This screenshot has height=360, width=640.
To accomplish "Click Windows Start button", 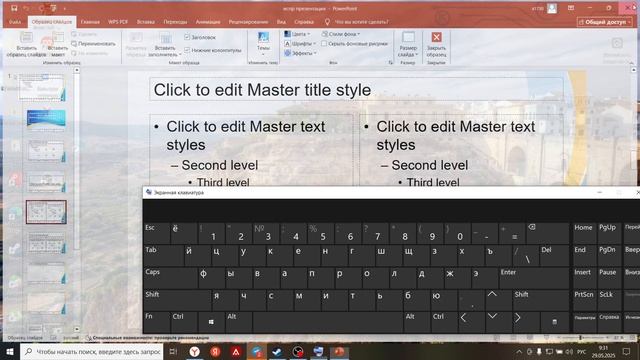I will pyautogui.click(x=10, y=351).
